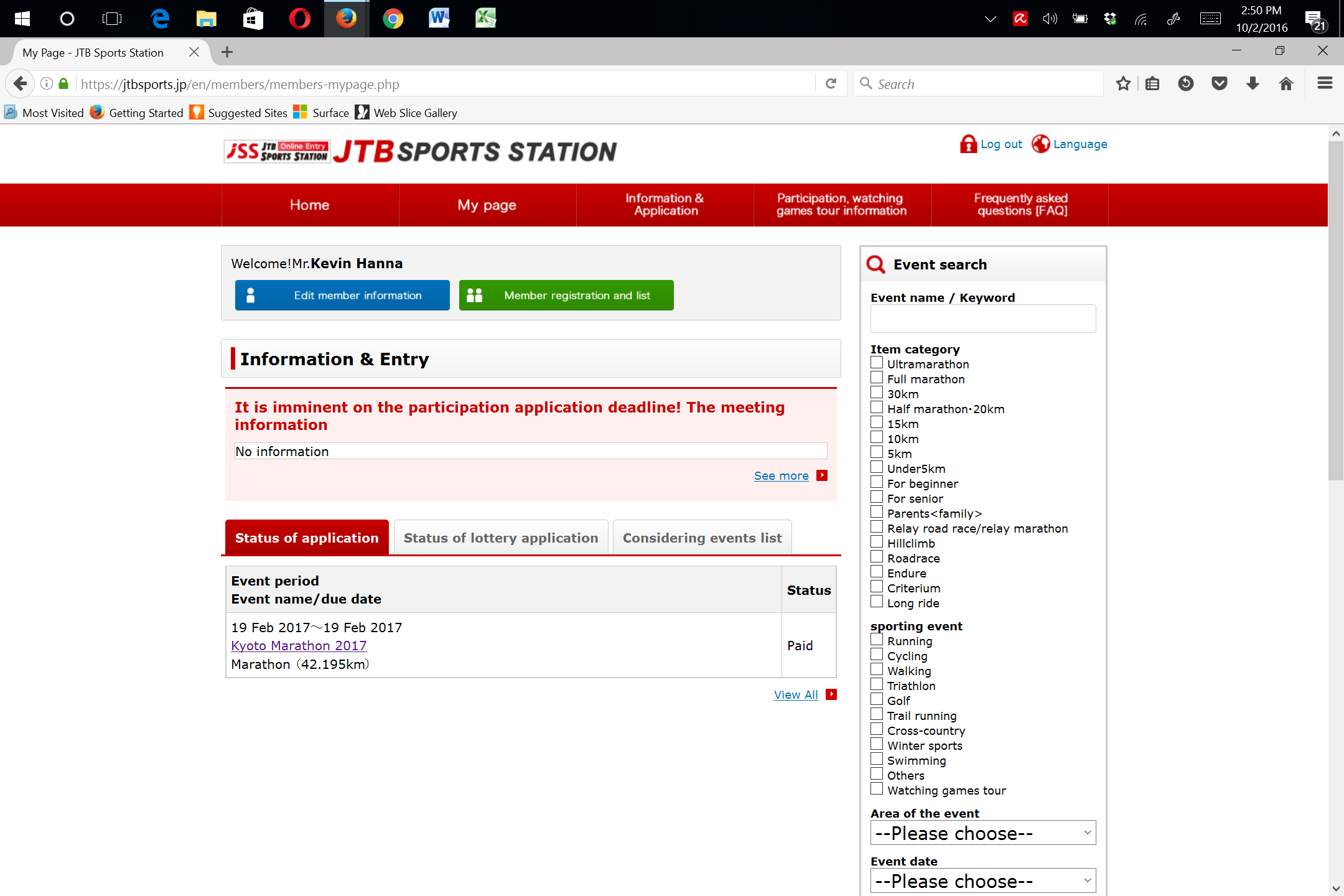This screenshot has width=1344, height=896.
Task: Open My page navigation item
Action: [487, 205]
